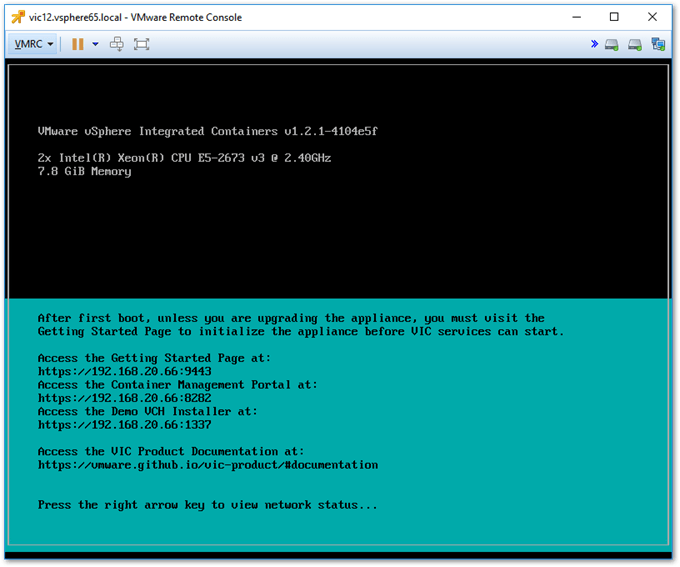
Task: Click the Intel Xeon CPU info line
Action: point(184,158)
